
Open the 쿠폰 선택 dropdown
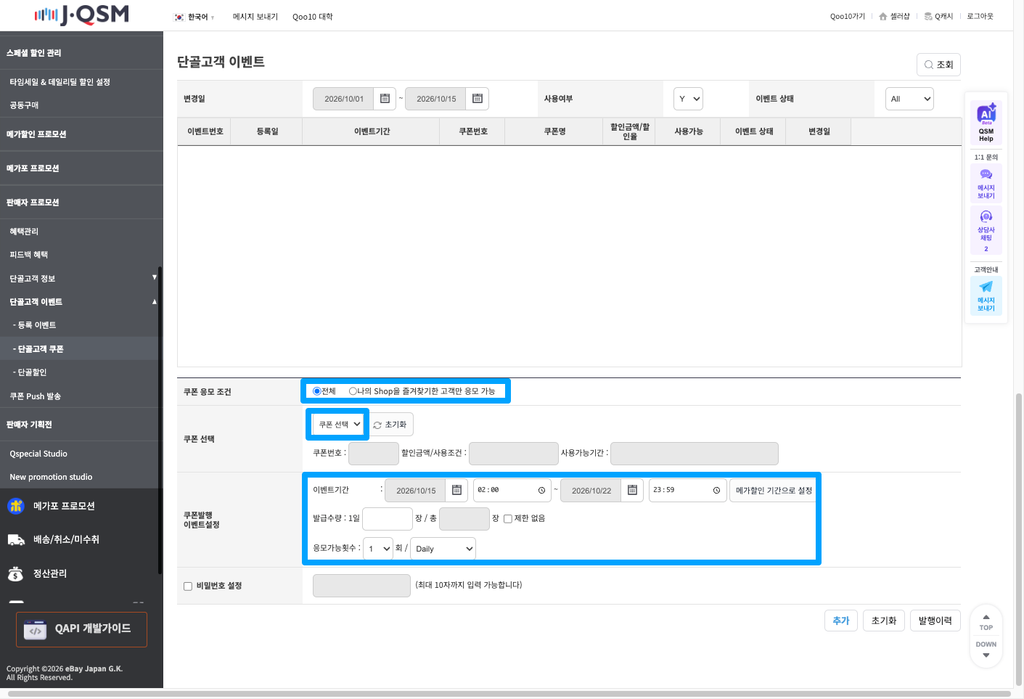[338, 425]
